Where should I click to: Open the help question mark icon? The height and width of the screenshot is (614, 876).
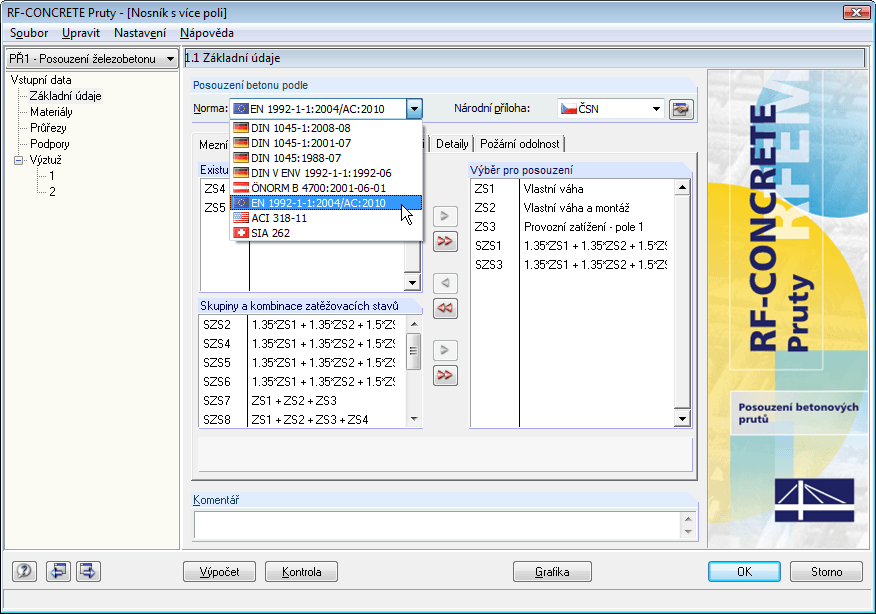tap(24, 571)
